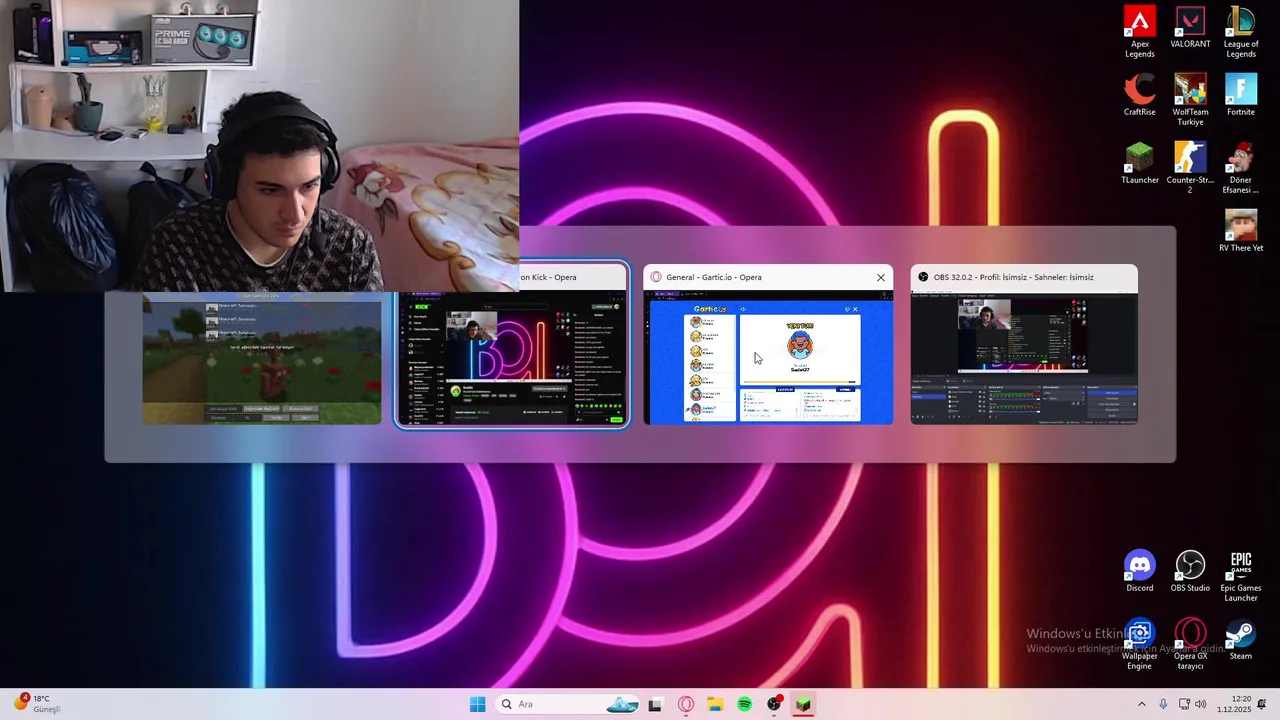Open the weather widget showing 18°C
The height and width of the screenshot is (720, 1280).
click(37, 703)
